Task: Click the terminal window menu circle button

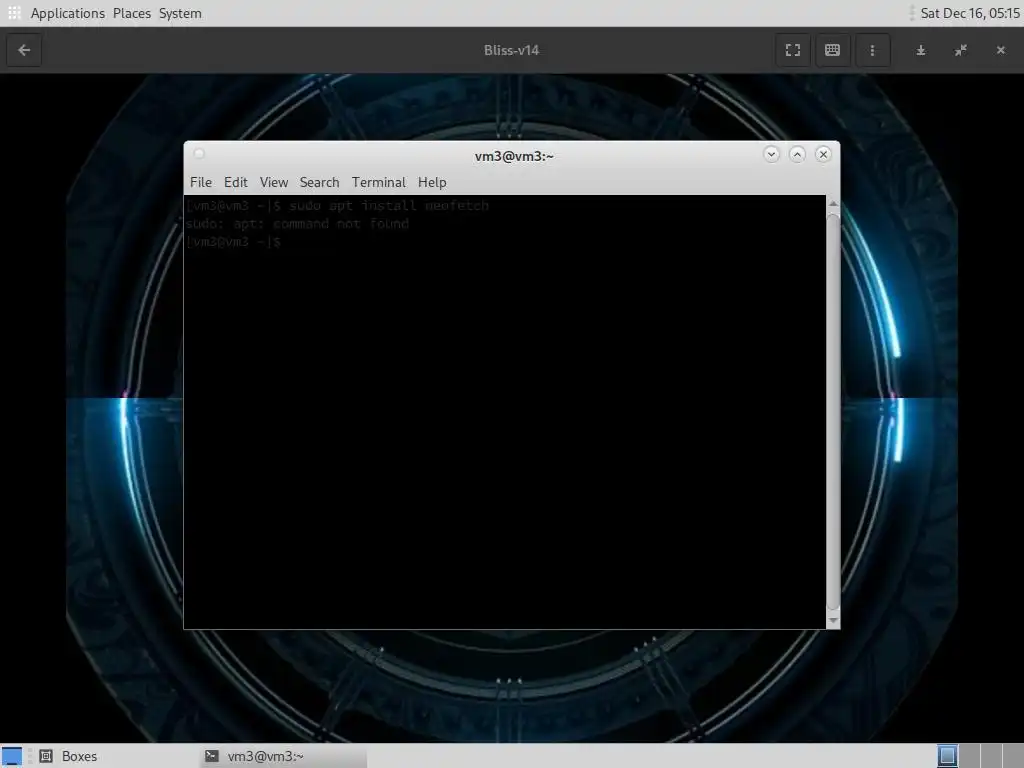Action: click(x=199, y=154)
